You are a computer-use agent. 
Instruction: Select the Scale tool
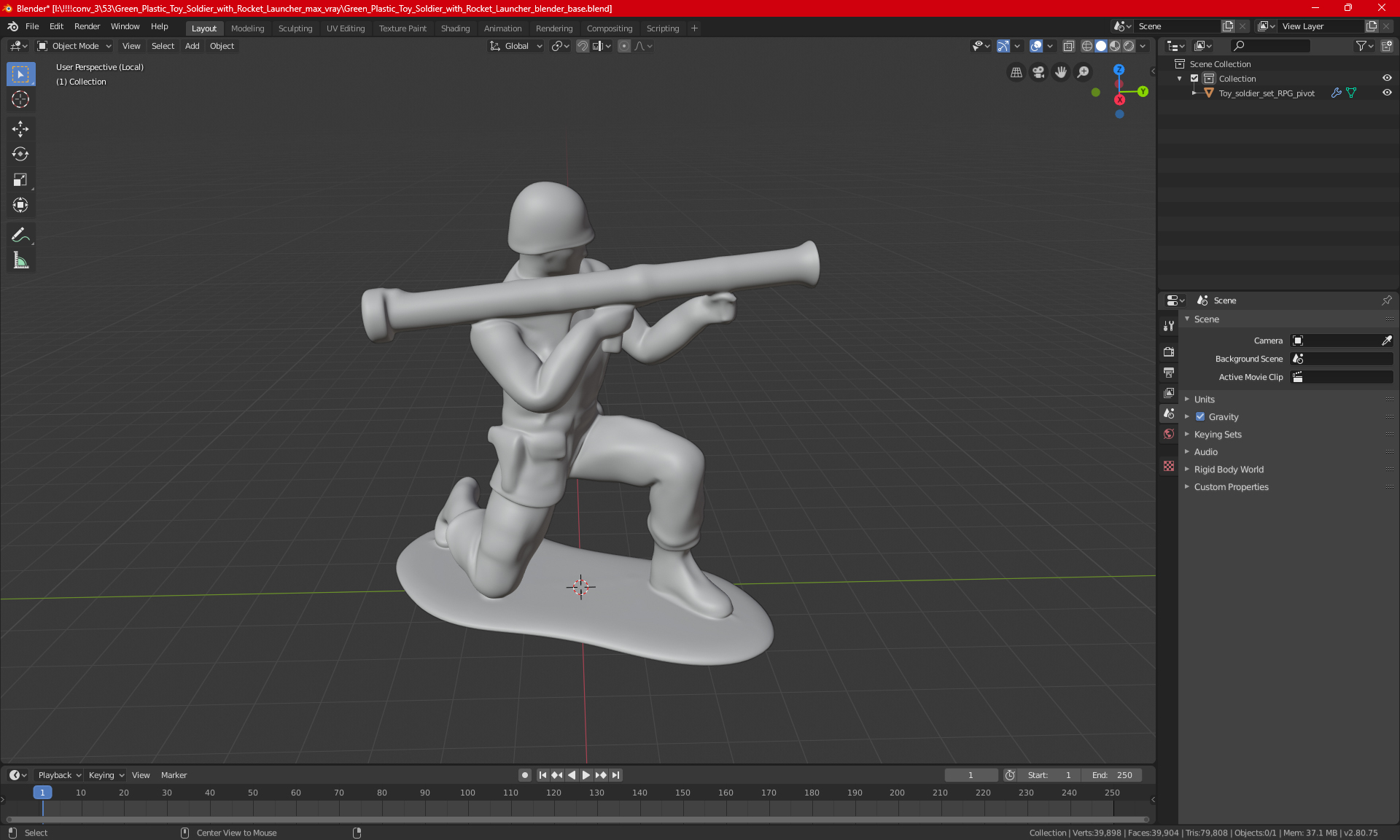20,180
